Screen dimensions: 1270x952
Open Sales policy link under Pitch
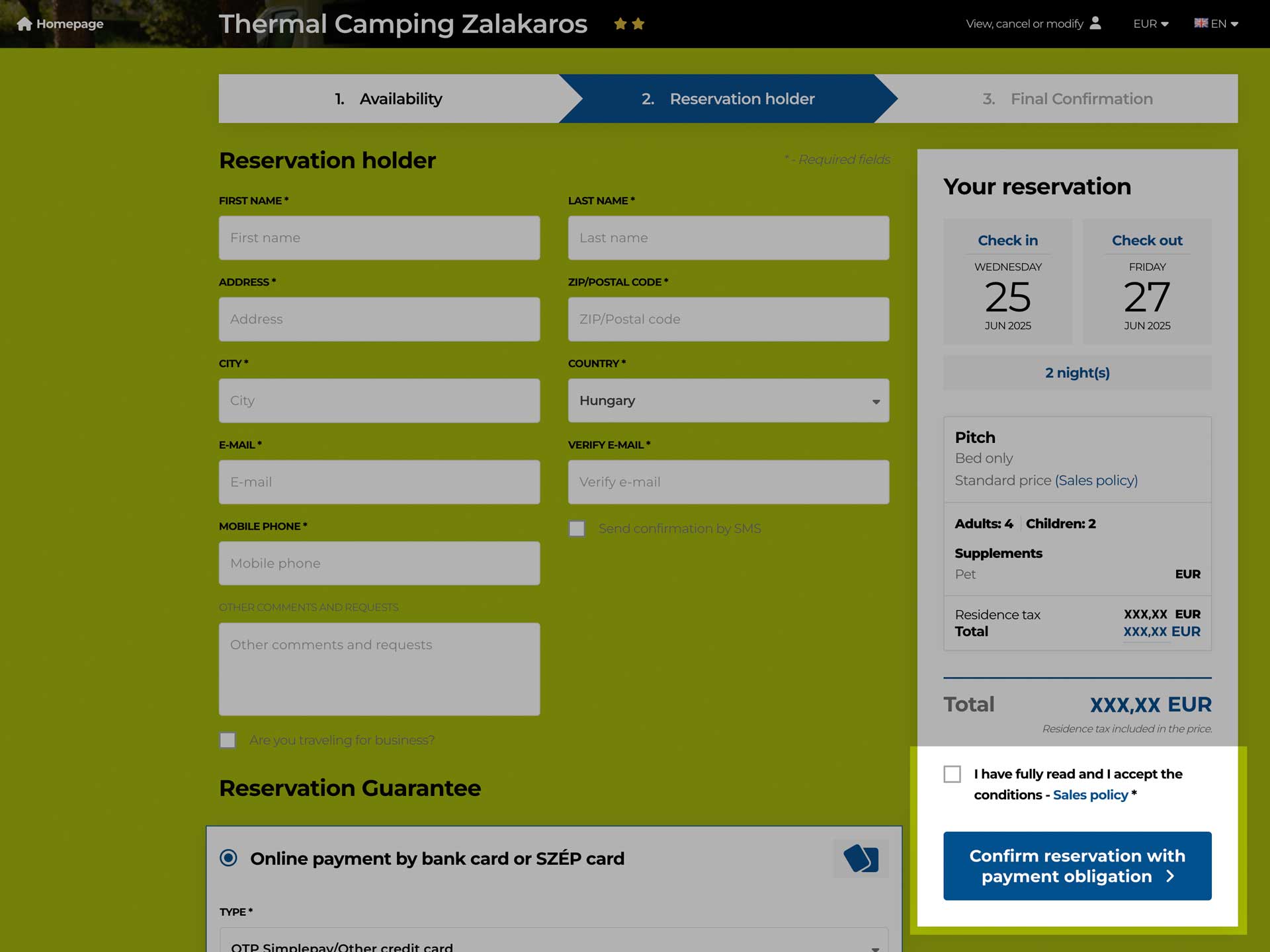click(x=1096, y=481)
